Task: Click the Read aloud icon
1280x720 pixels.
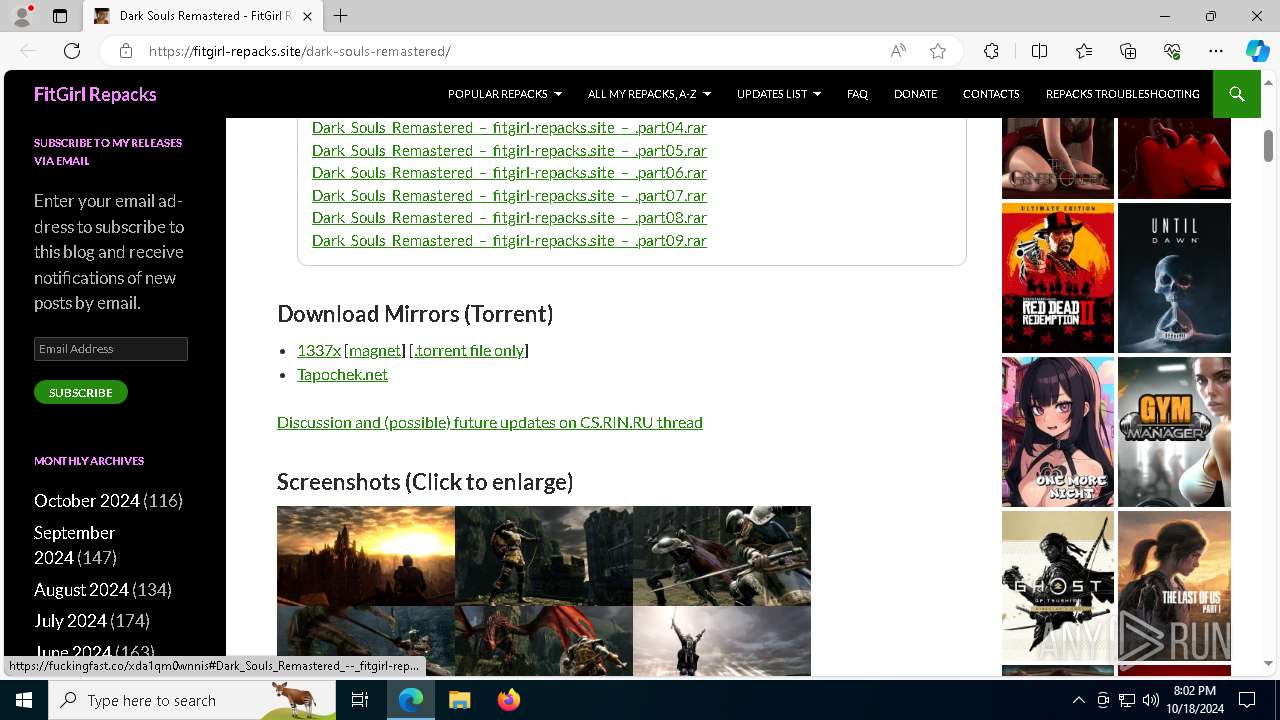Action: pyautogui.click(x=898, y=51)
